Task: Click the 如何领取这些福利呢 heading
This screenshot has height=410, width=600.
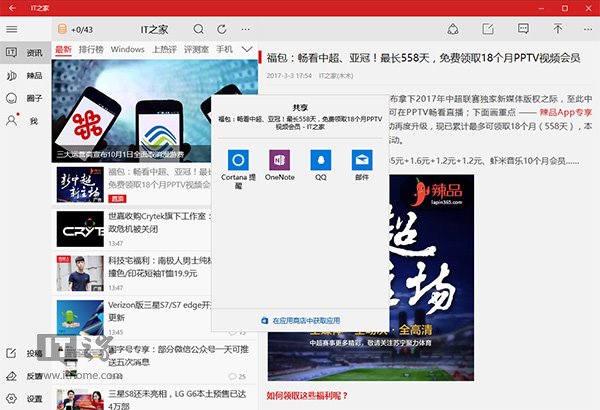Action: (307, 395)
